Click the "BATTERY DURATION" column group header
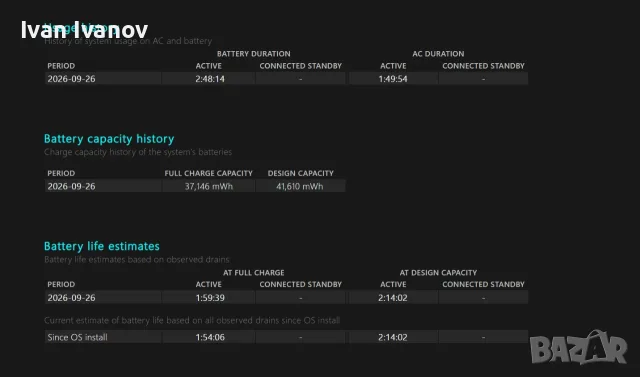Screen dimensions: 640x377 (x=253, y=54)
